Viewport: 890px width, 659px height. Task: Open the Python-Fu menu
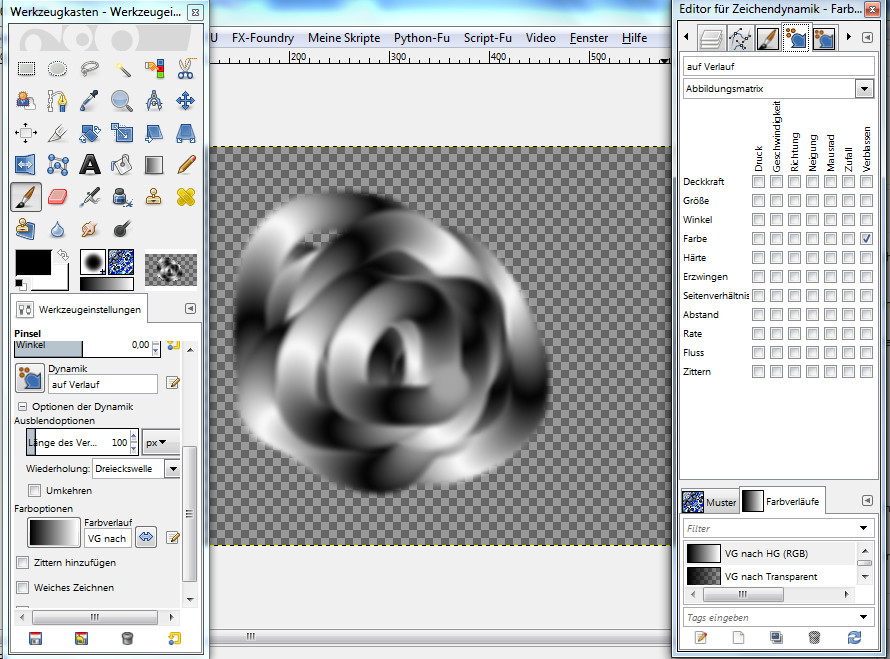422,38
